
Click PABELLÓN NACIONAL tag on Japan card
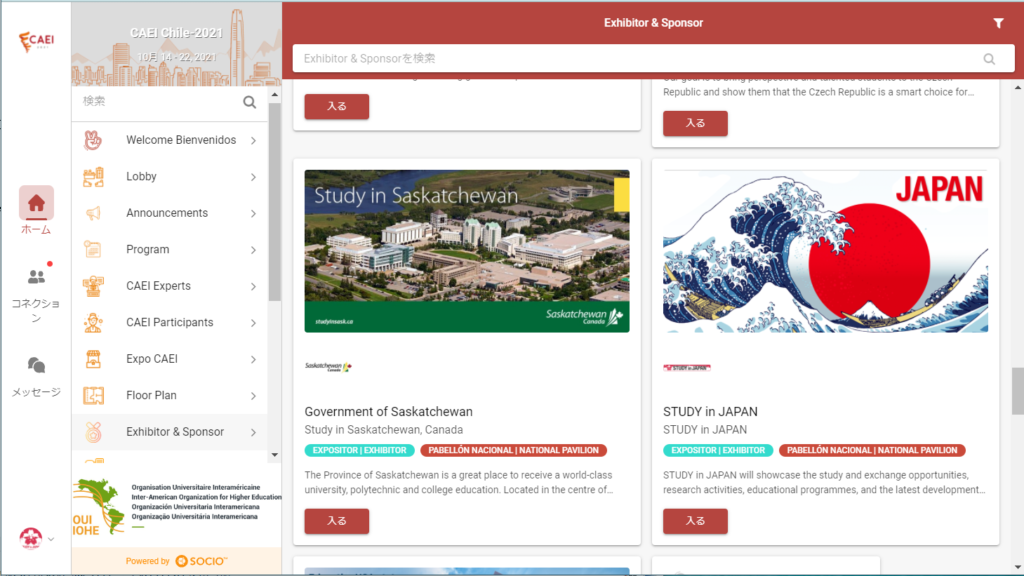click(872, 451)
